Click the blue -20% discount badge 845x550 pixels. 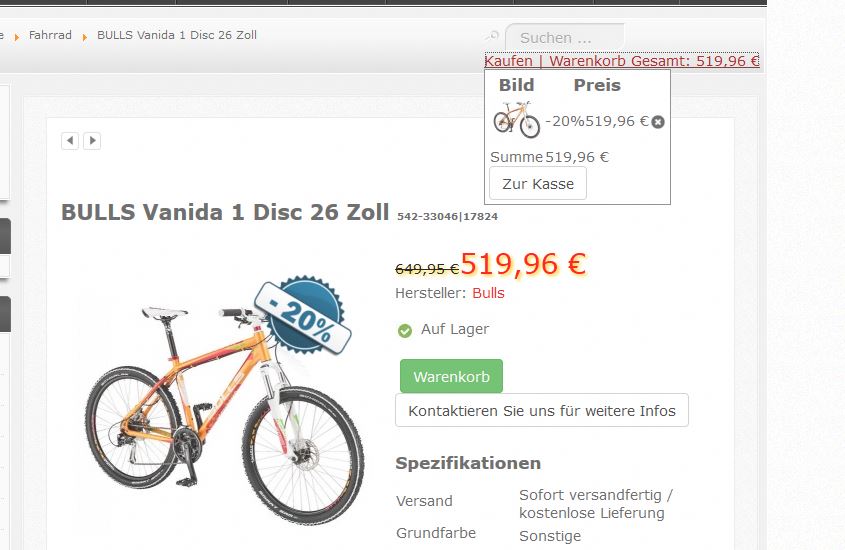coord(303,315)
